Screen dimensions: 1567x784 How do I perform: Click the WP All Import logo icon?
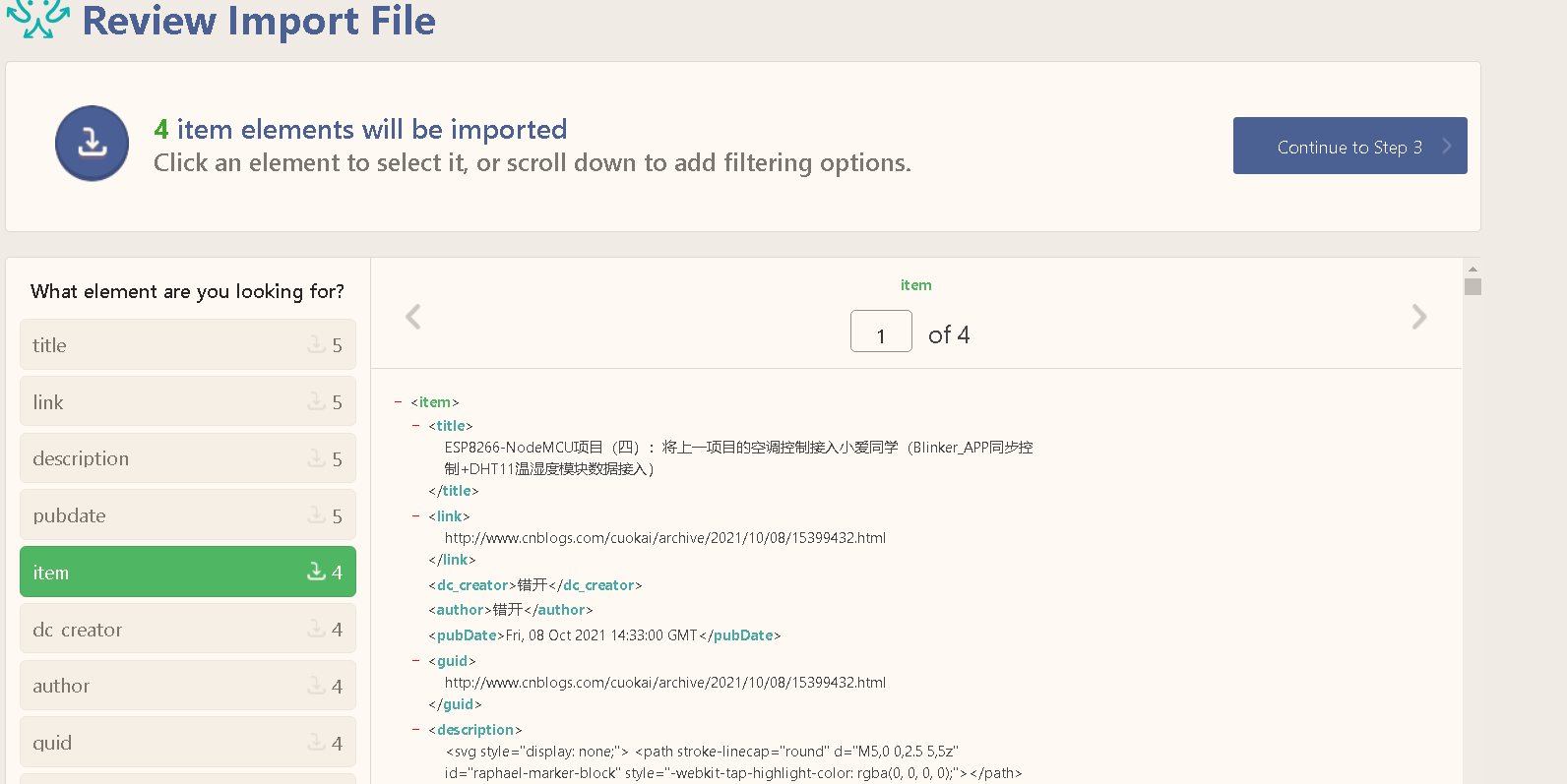(x=37, y=19)
